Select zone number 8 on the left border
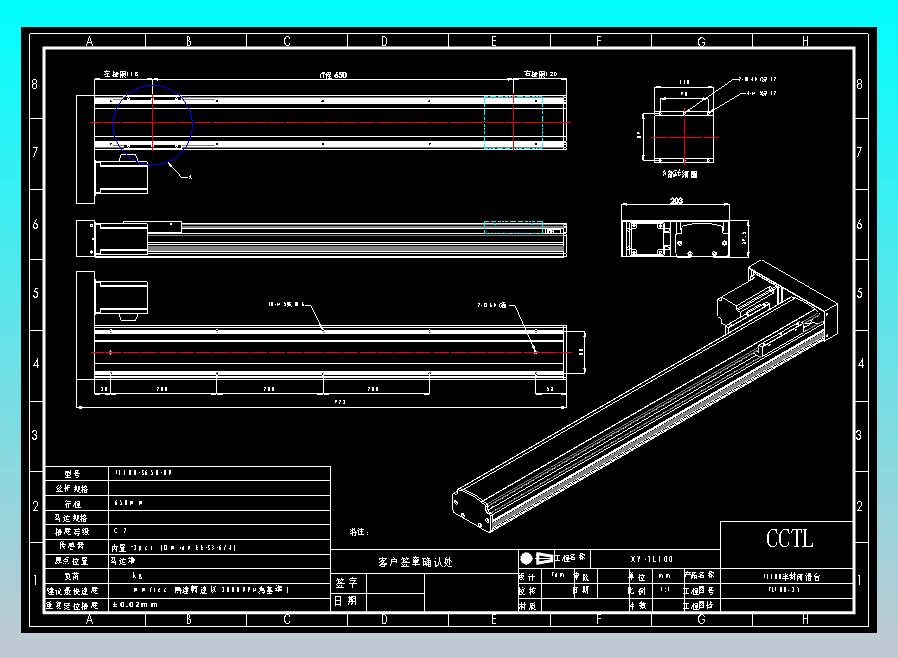The height and width of the screenshot is (658, 898). 34,84
